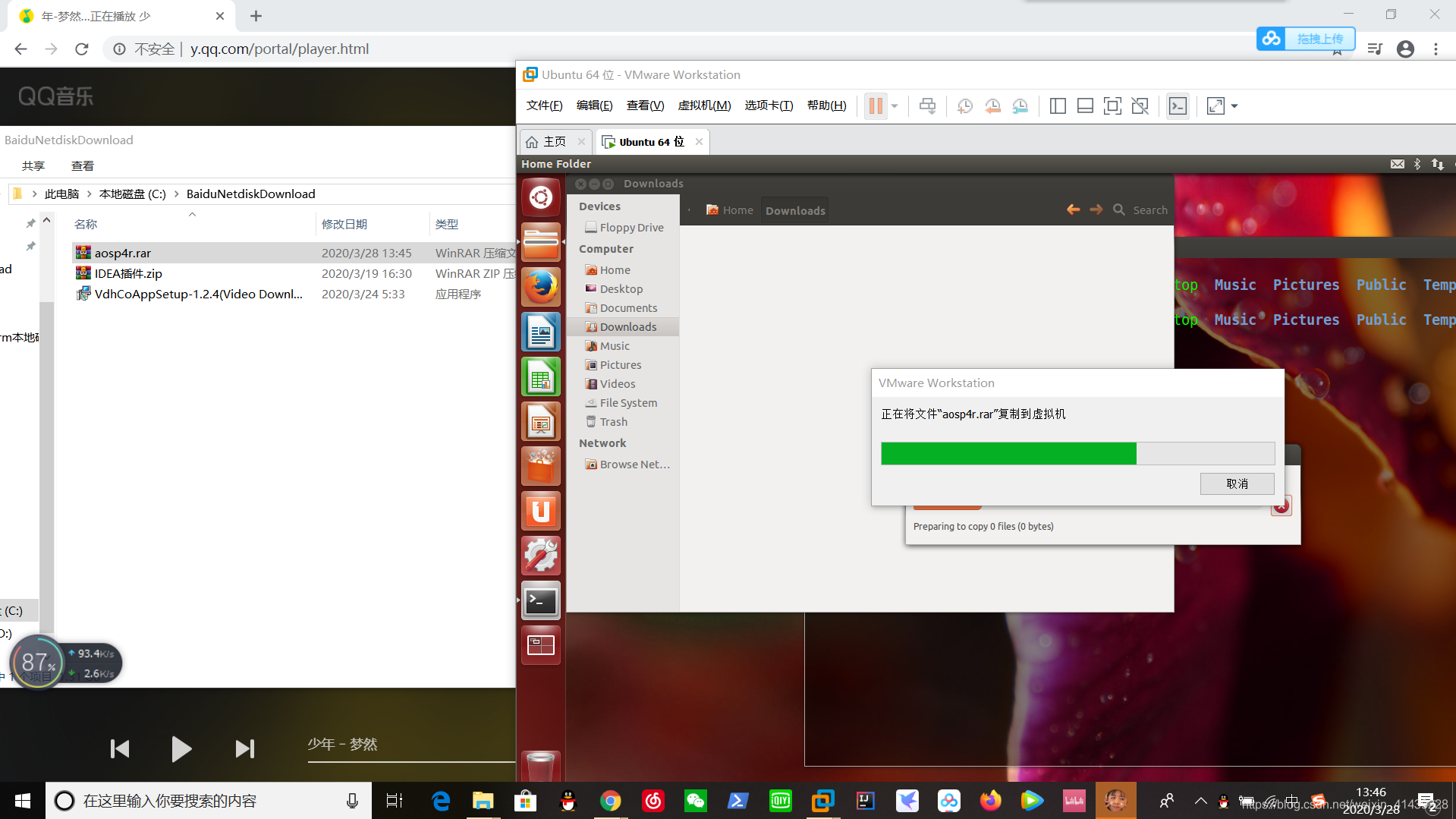Go forward with the Nautilus right arrow

1096,209
